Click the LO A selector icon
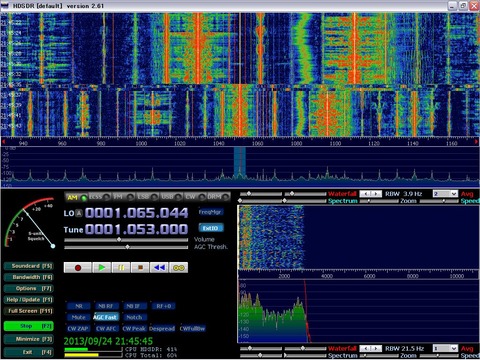The height and width of the screenshot is (360, 480). tap(79, 213)
